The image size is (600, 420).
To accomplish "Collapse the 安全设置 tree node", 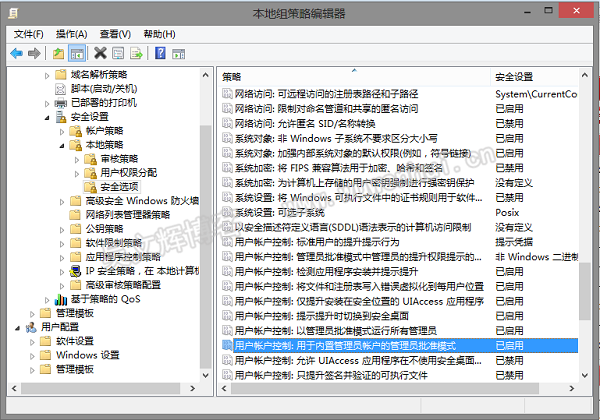I will click(x=47, y=117).
